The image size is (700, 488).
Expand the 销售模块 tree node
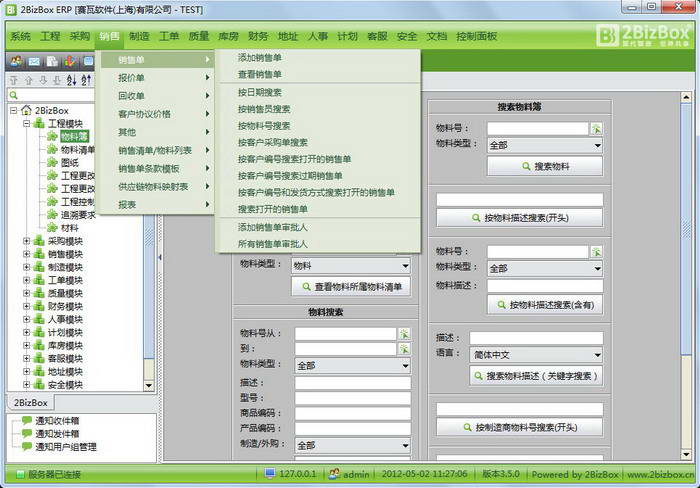click(26, 254)
